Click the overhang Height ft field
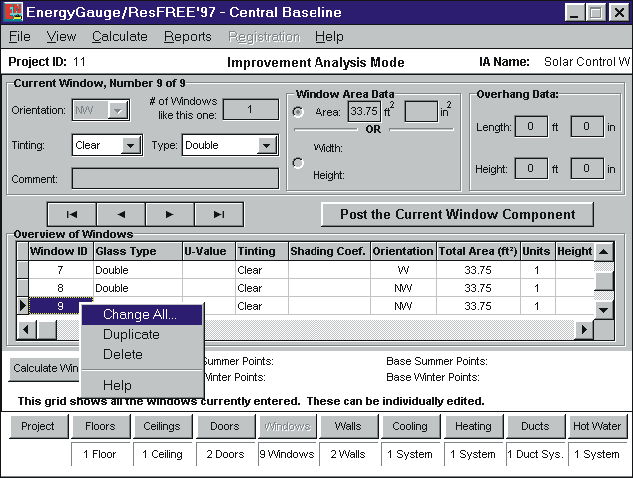 click(x=531, y=168)
